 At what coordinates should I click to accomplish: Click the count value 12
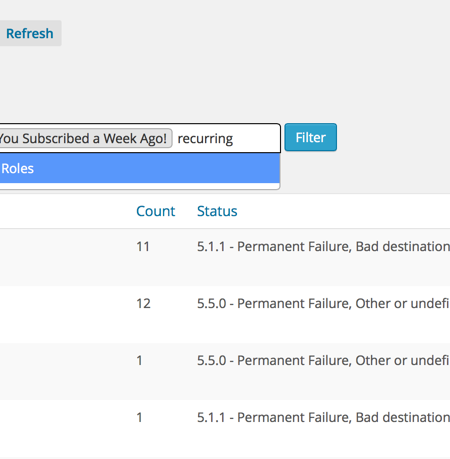(143, 304)
